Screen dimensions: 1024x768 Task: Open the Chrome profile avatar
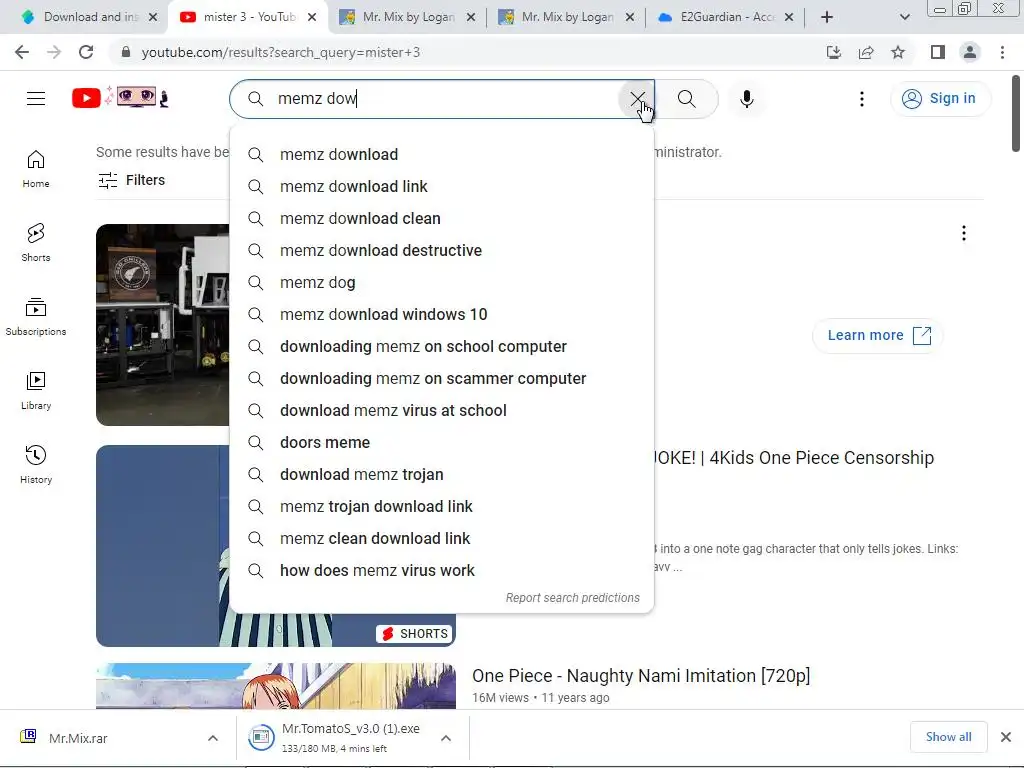[x=970, y=52]
